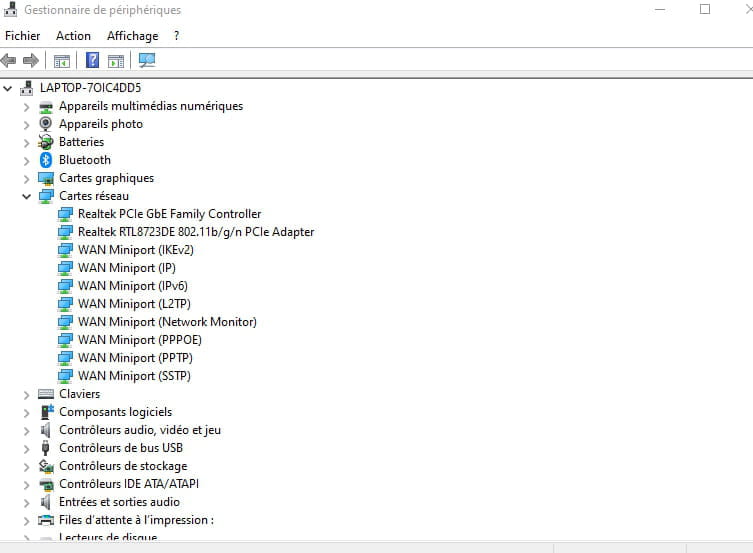
Task: Click the Cartes réseau network icon
Action: [46, 196]
